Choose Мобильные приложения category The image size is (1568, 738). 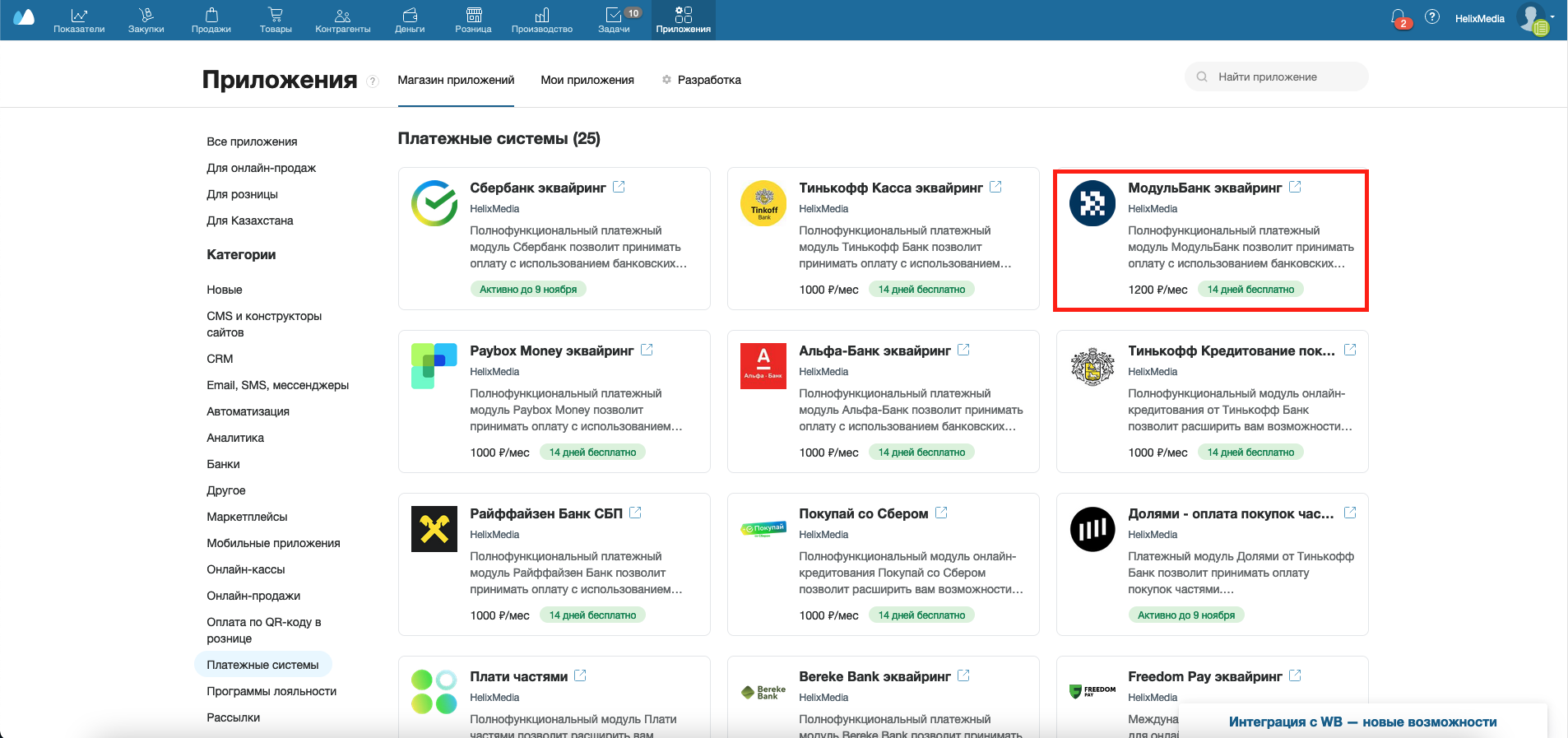[274, 543]
